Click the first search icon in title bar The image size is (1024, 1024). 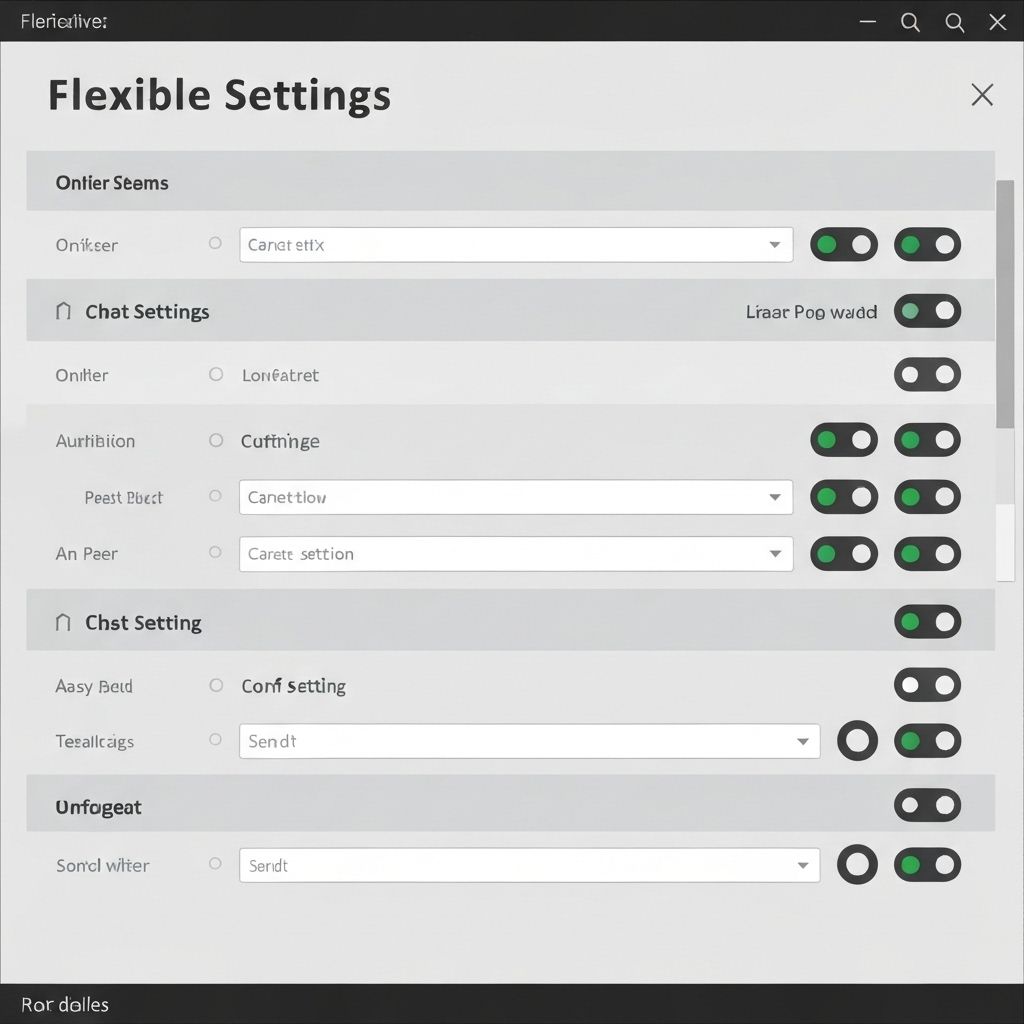[x=910, y=22]
